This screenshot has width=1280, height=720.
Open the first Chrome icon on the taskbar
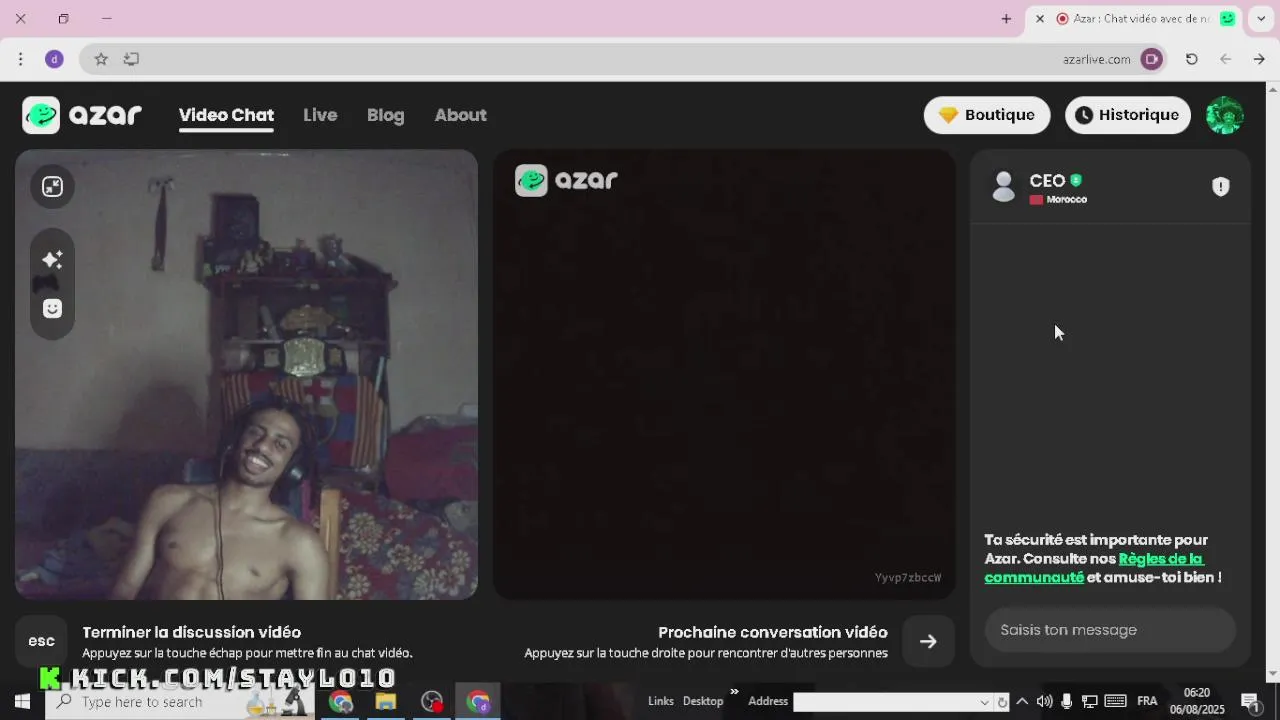pyautogui.click(x=340, y=701)
